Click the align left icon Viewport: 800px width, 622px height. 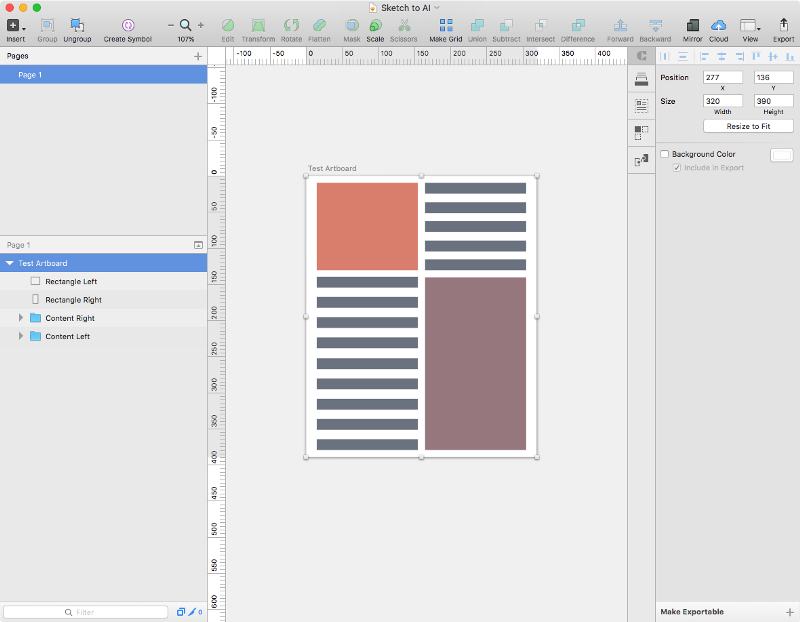tap(705, 56)
